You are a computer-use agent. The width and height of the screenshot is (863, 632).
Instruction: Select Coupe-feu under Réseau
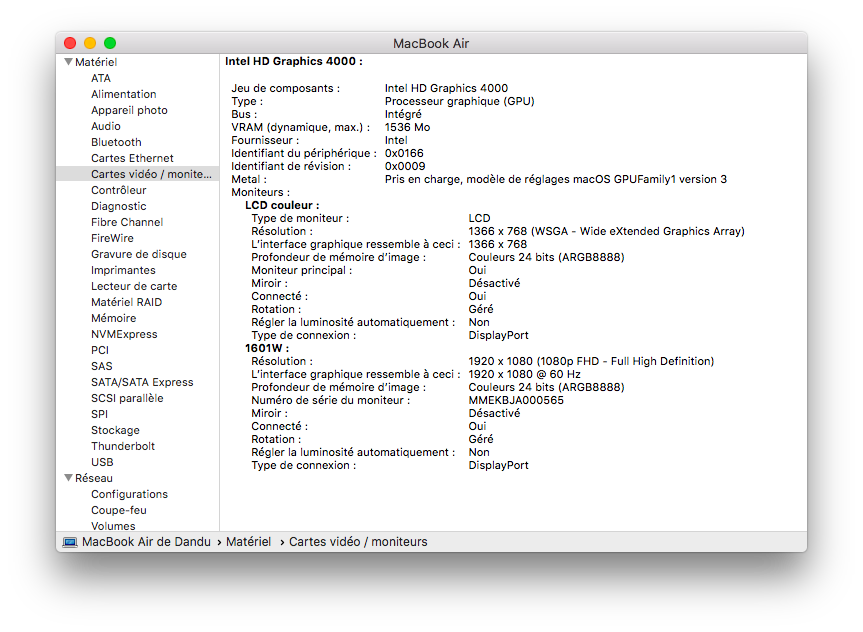pos(119,510)
